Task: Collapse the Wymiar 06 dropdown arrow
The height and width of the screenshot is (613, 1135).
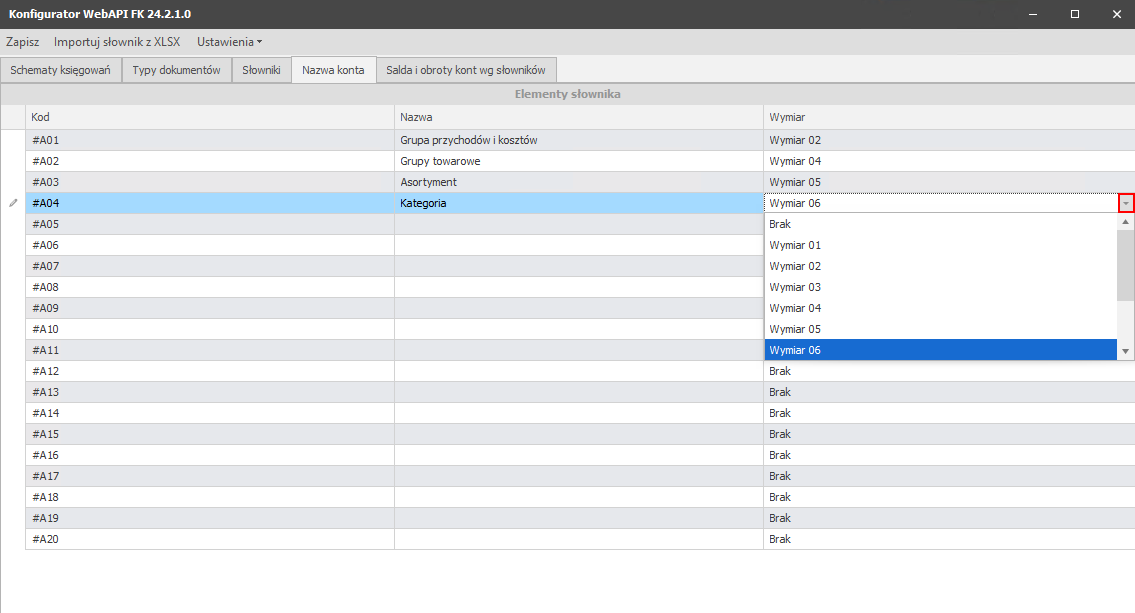Action: [1126, 203]
